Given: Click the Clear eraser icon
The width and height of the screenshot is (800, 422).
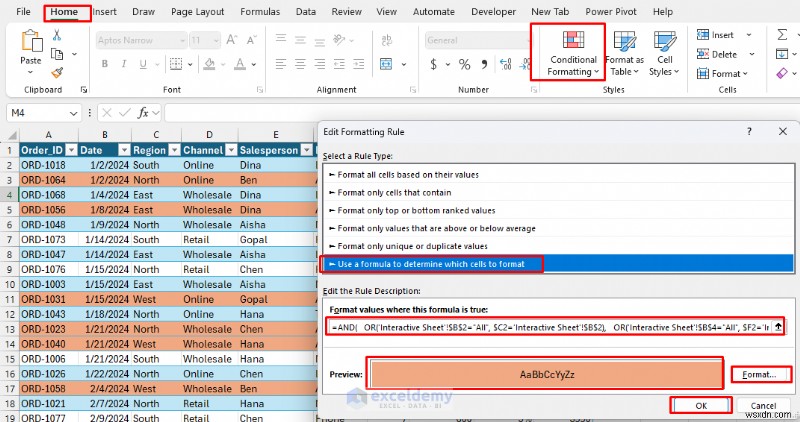Looking at the screenshot, I should point(782,73).
